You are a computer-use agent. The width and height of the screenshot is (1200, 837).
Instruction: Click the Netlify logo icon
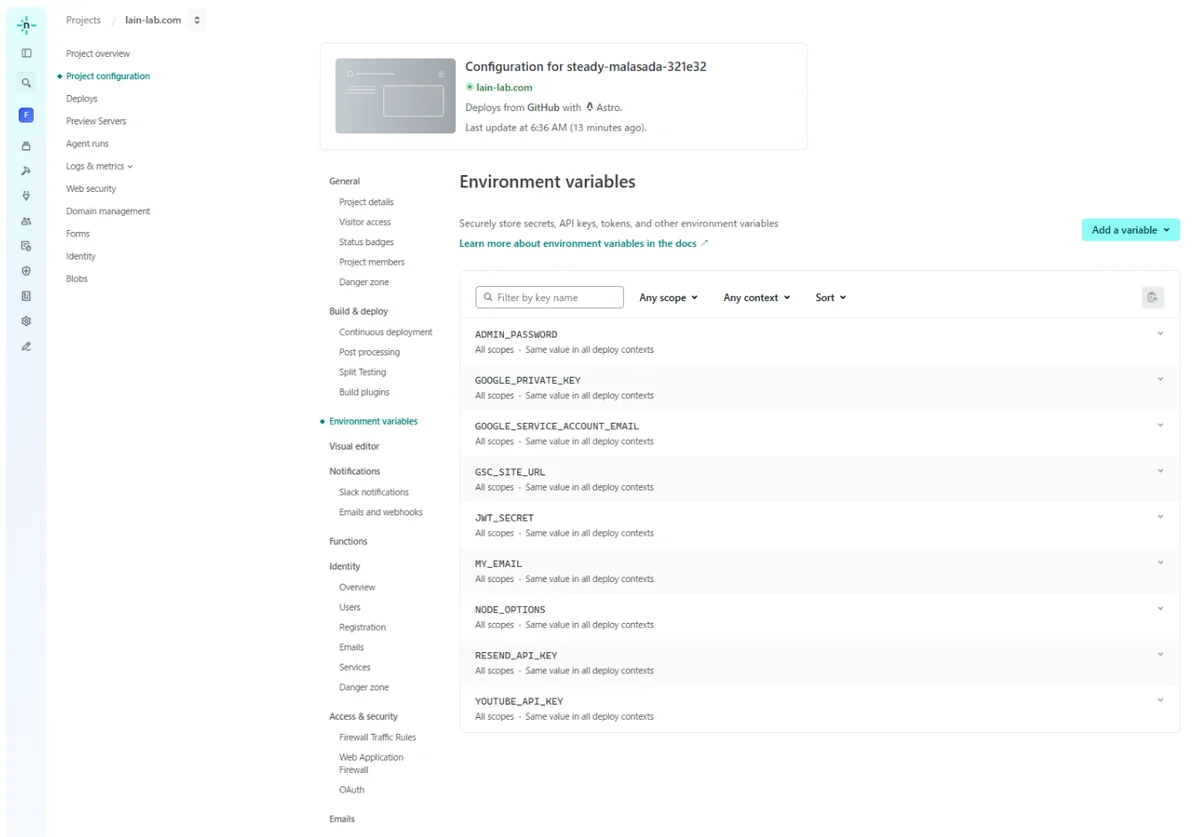(x=26, y=26)
